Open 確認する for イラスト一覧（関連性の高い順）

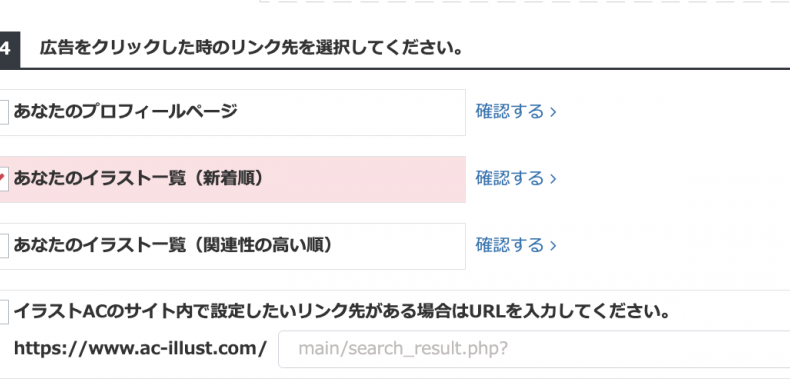(516, 245)
